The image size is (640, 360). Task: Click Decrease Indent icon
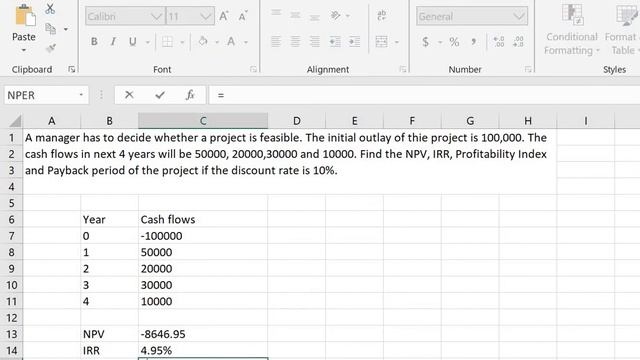click(335, 42)
